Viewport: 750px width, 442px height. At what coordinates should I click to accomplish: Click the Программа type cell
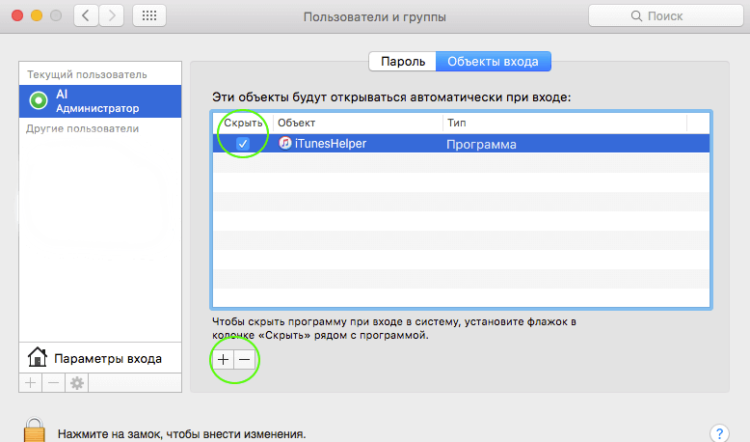481,144
